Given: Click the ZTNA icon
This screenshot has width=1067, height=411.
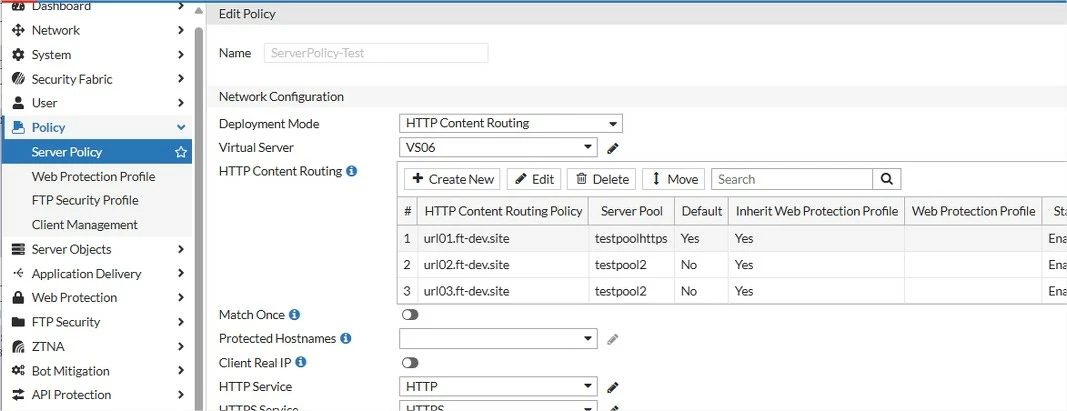Looking at the screenshot, I should point(18,347).
